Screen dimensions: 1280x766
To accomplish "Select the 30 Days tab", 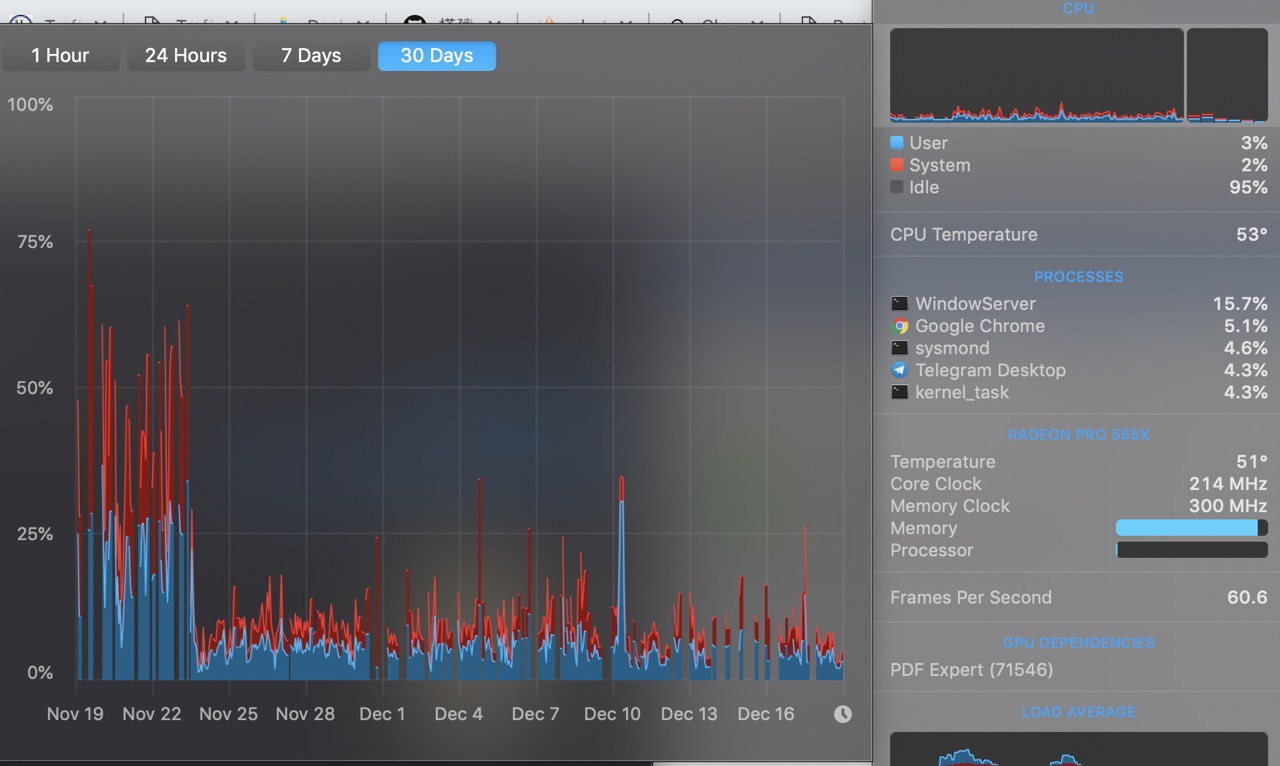I will tap(437, 56).
